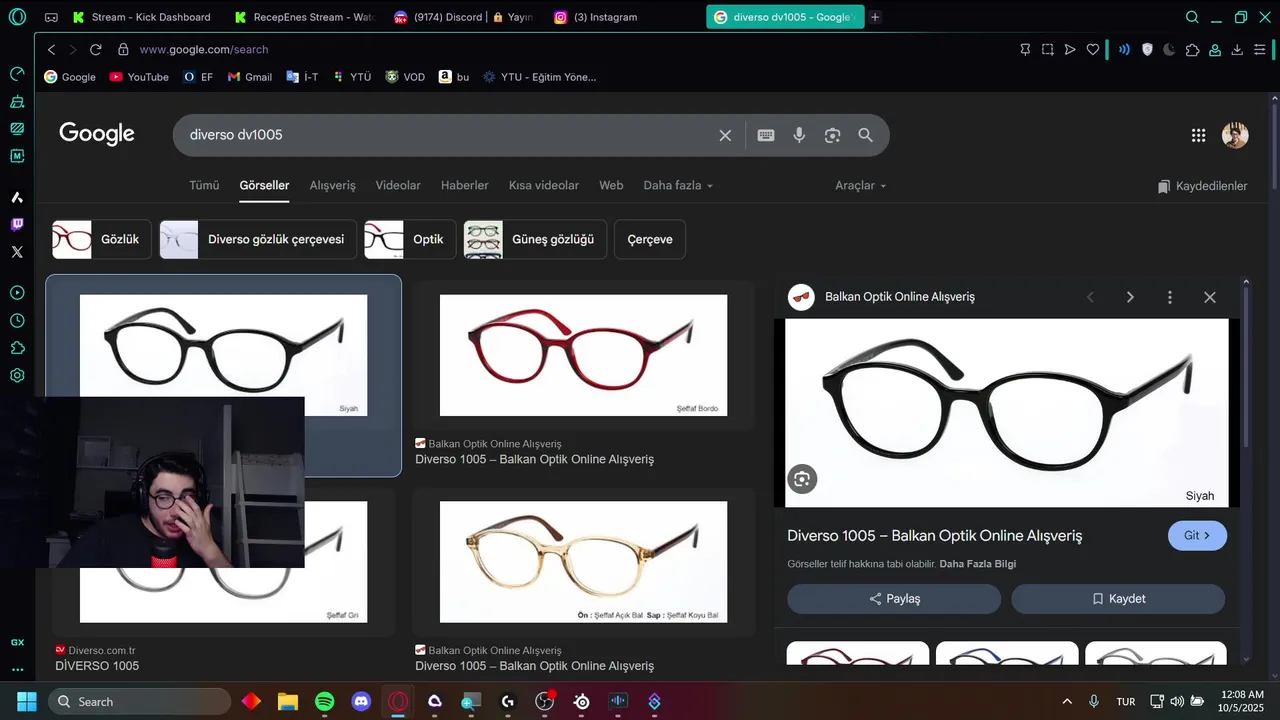Open the extensions puzzle icon in toolbar

point(1192,49)
